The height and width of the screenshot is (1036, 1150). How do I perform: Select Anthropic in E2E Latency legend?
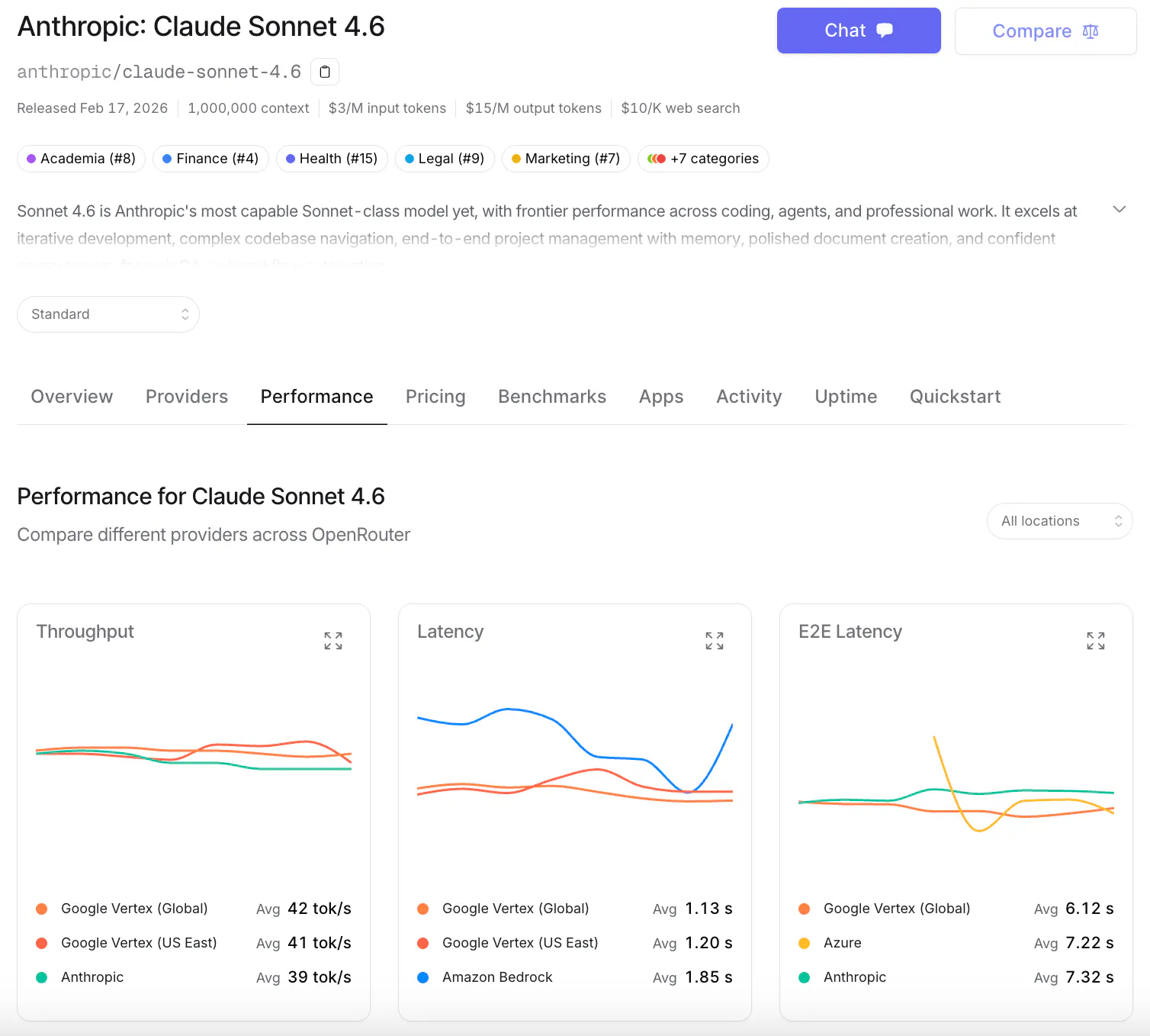pyautogui.click(x=855, y=977)
